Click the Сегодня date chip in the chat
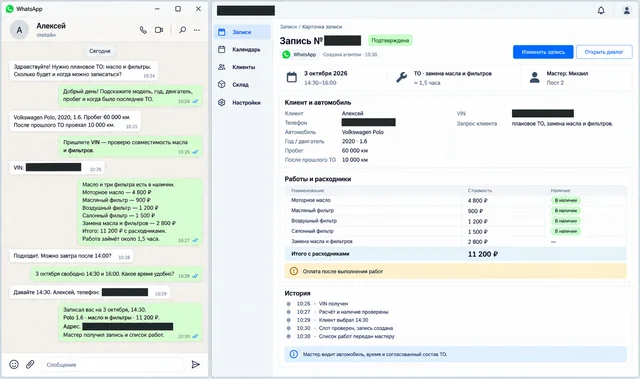This screenshot has height=379, width=640. click(100, 51)
